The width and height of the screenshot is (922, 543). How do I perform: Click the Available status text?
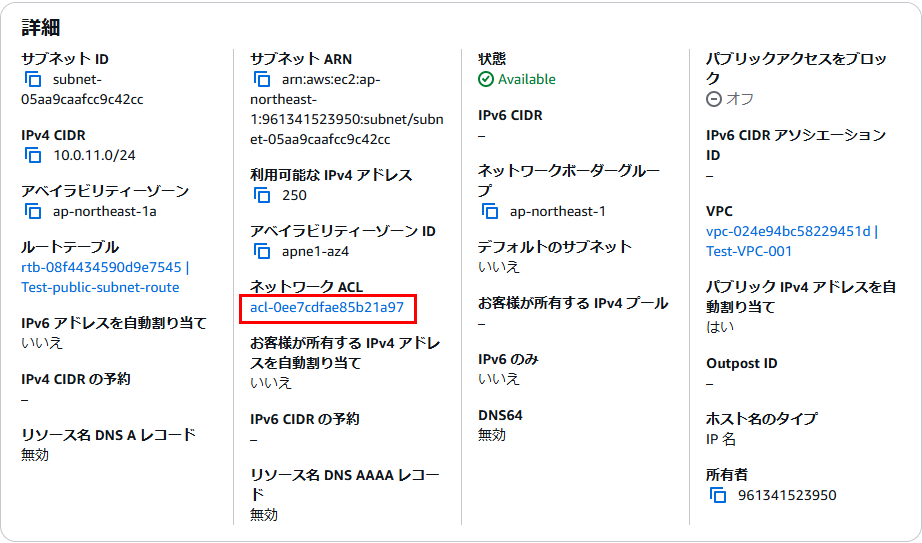click(x=527, y=79)
